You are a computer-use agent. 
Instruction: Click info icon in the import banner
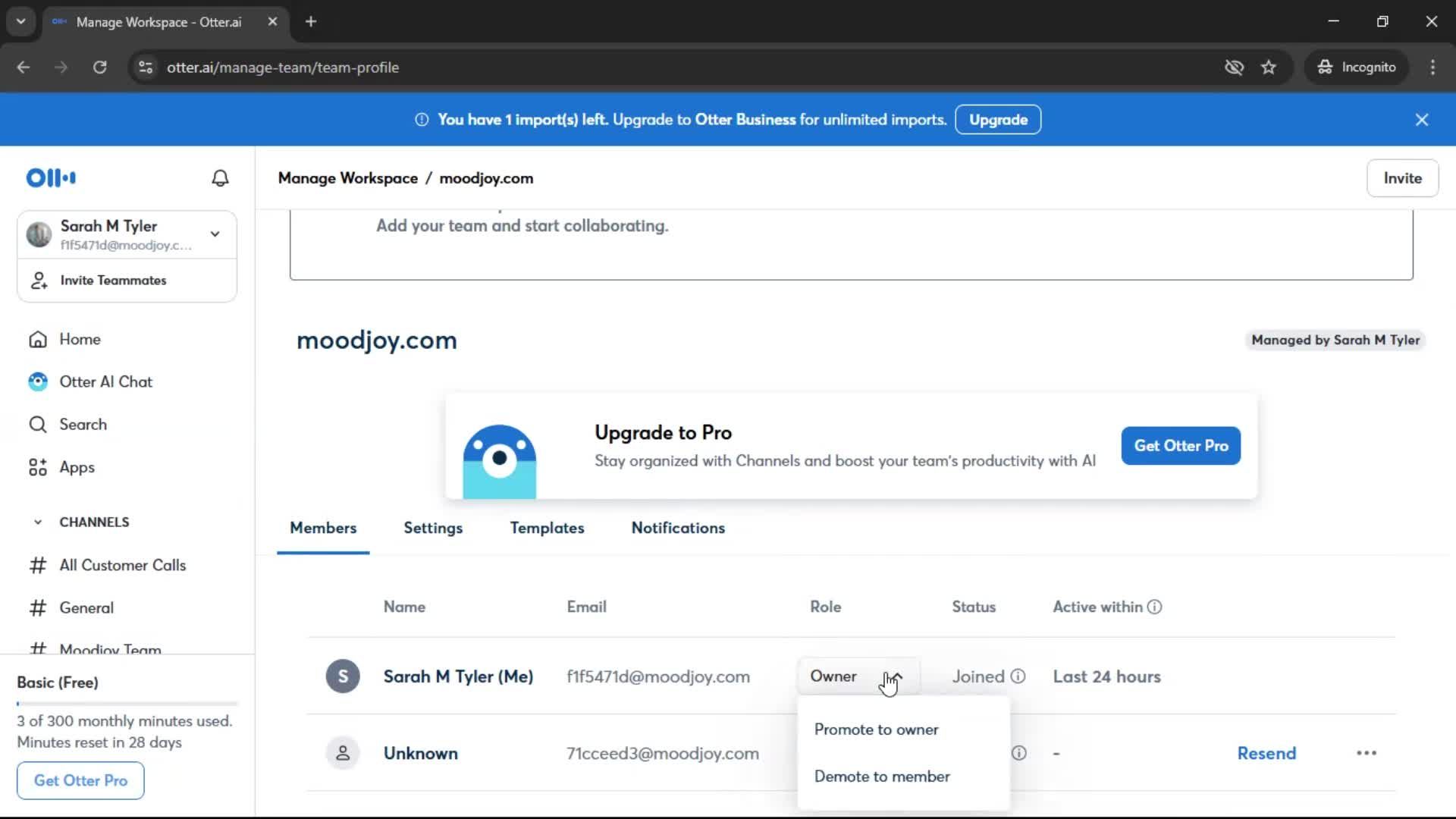coord(422,120)
